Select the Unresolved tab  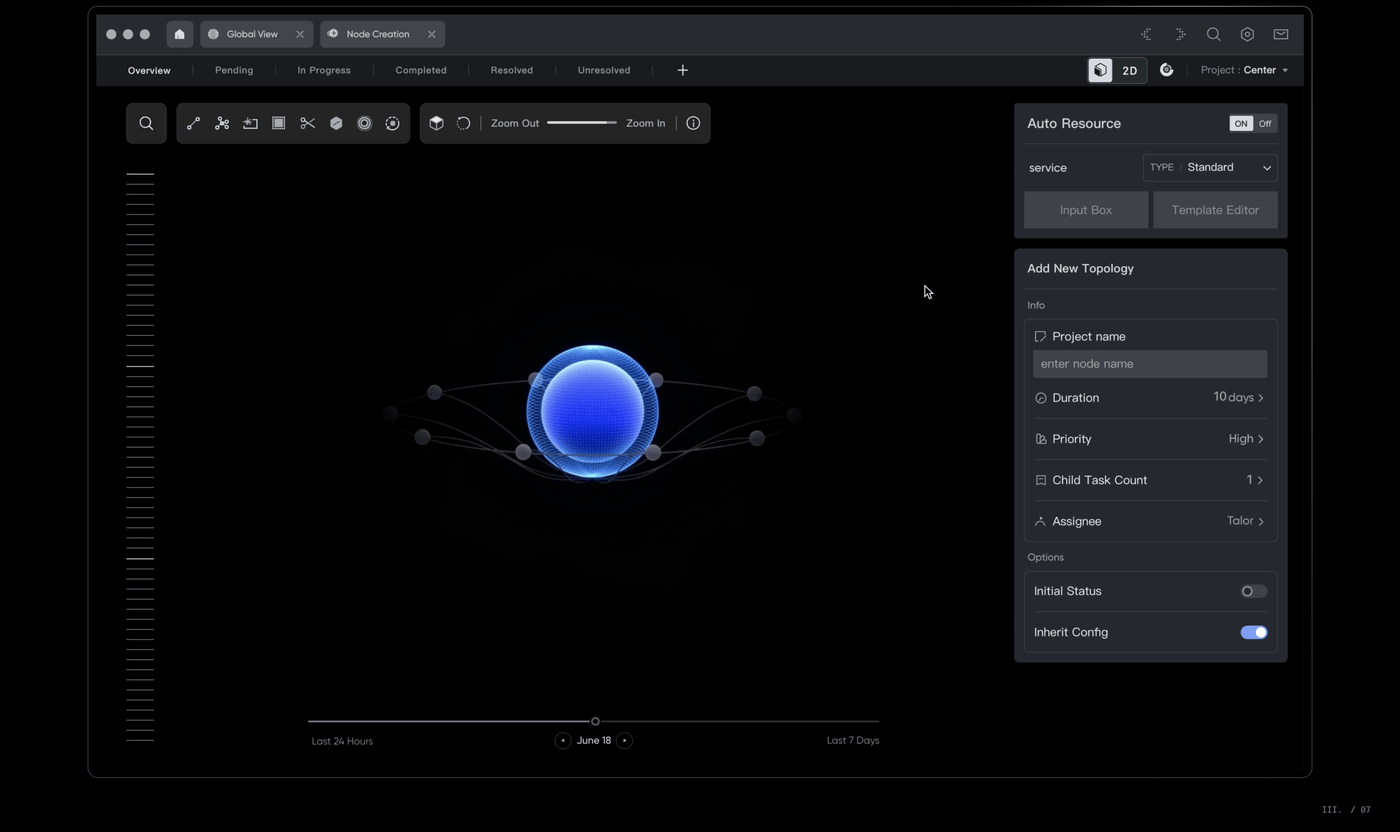point(604,70)
